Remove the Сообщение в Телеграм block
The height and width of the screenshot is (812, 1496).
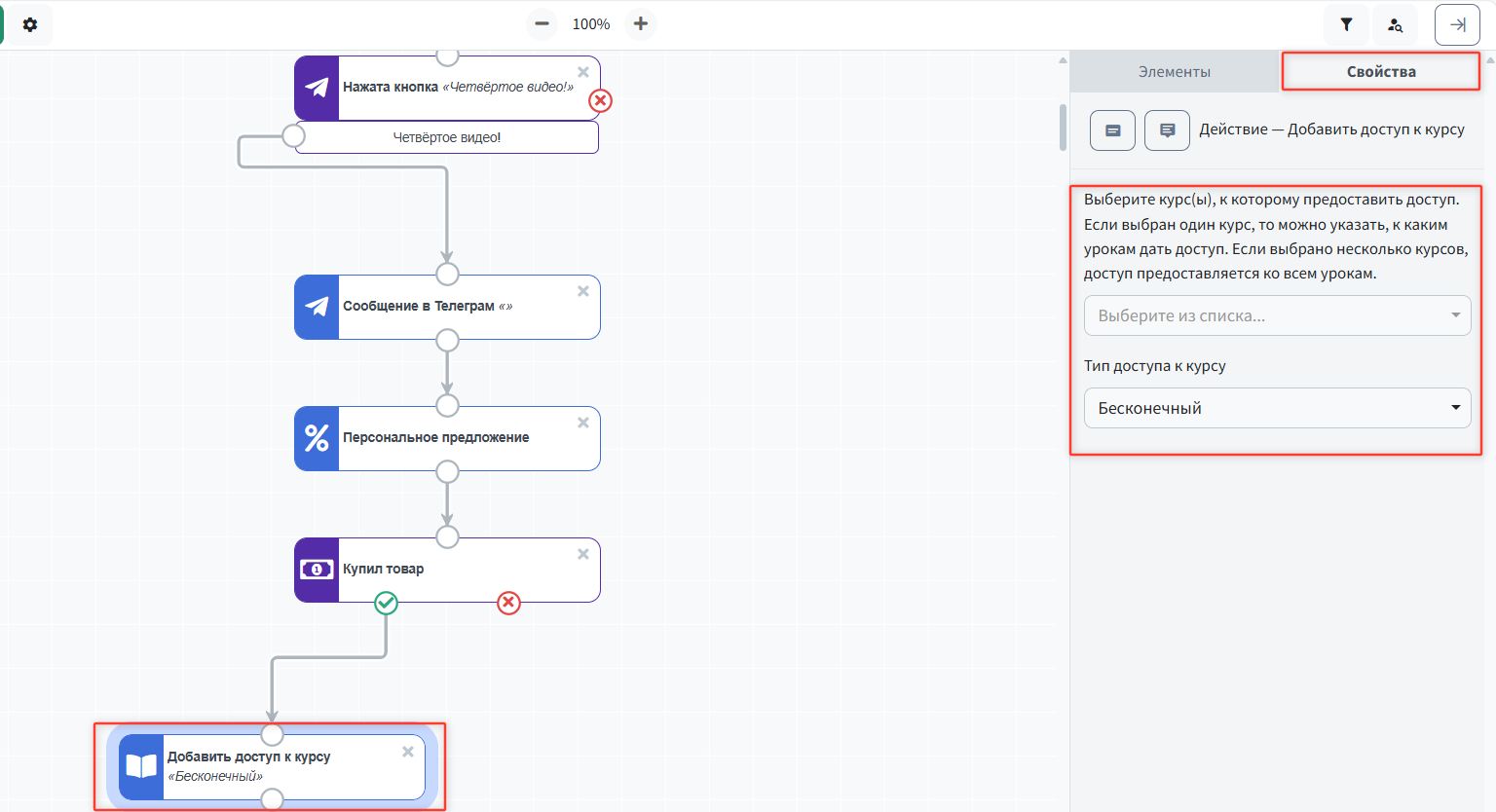(x=583, y=291)
